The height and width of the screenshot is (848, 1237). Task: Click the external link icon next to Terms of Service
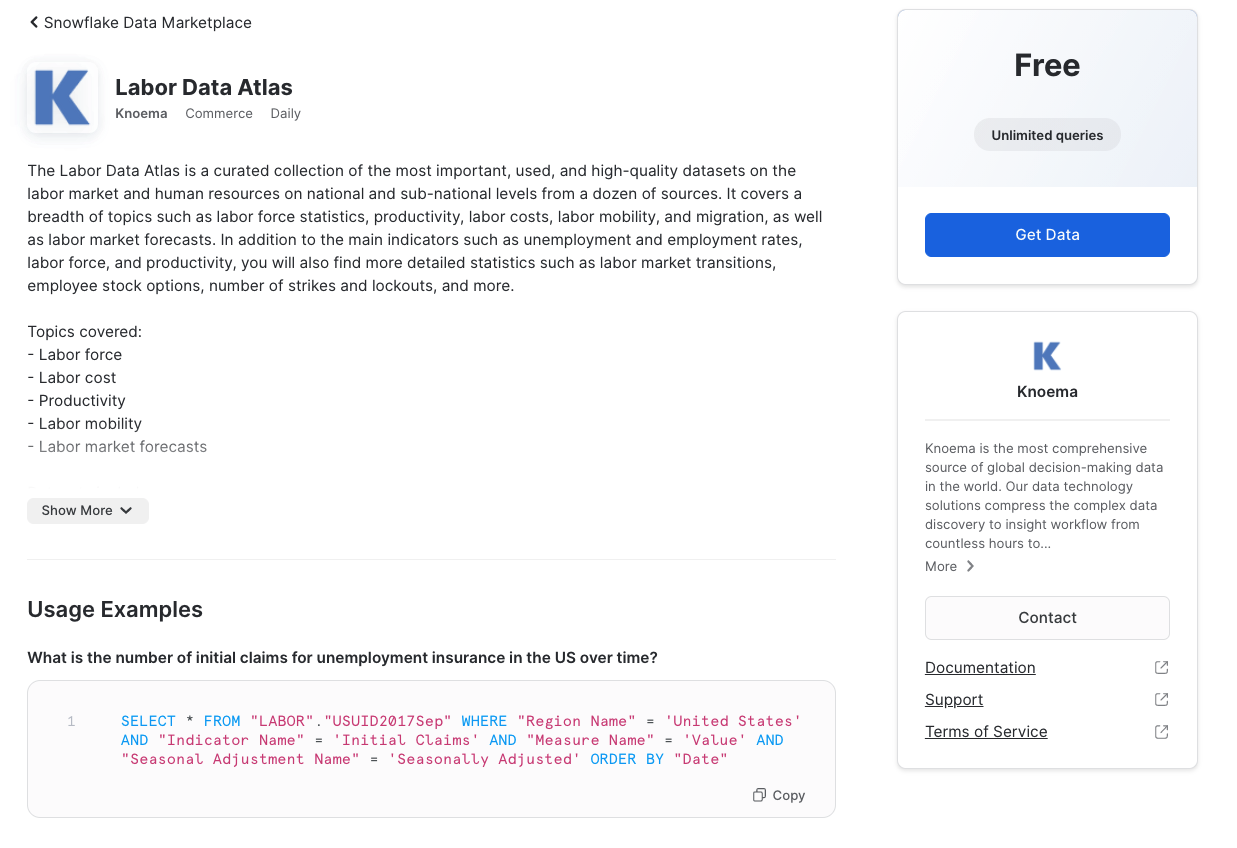point(1161,732)
